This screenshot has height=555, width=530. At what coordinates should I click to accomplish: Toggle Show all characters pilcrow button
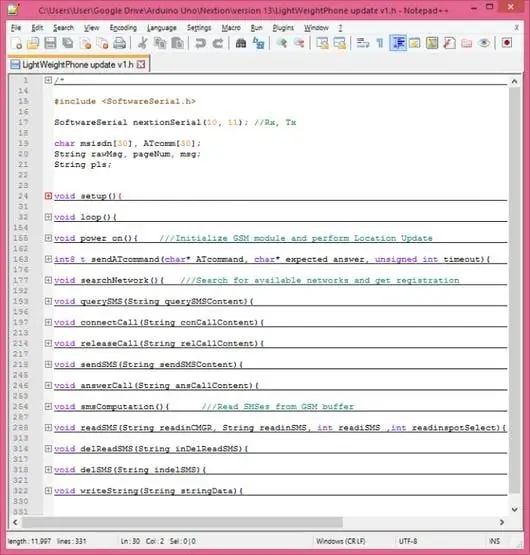coord(380,43)
